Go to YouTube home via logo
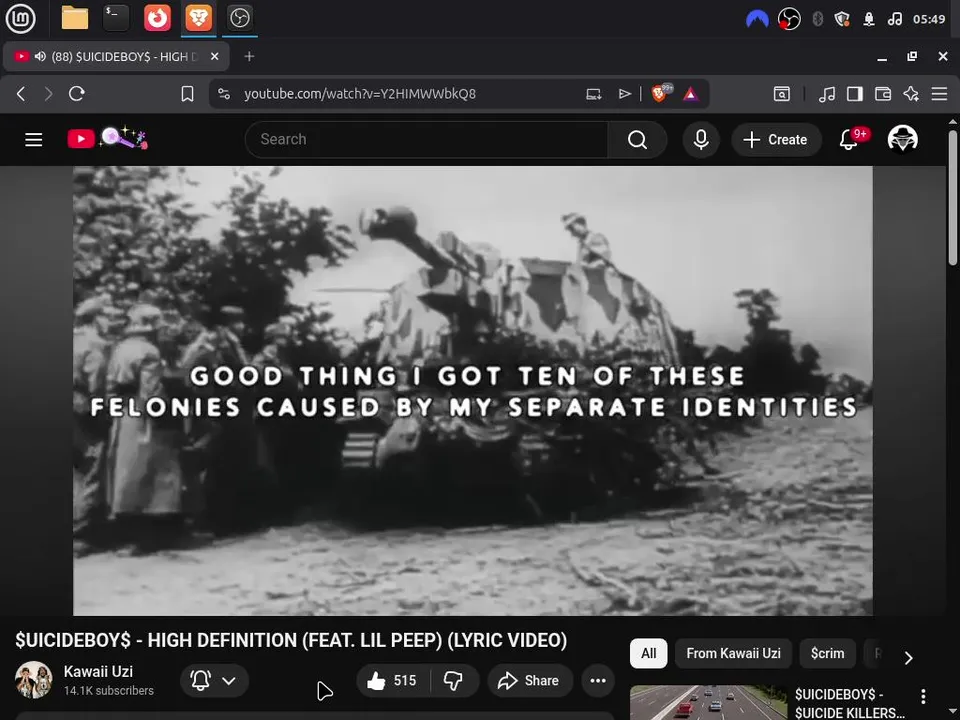960x720 pixels. [x=107, y=138]
